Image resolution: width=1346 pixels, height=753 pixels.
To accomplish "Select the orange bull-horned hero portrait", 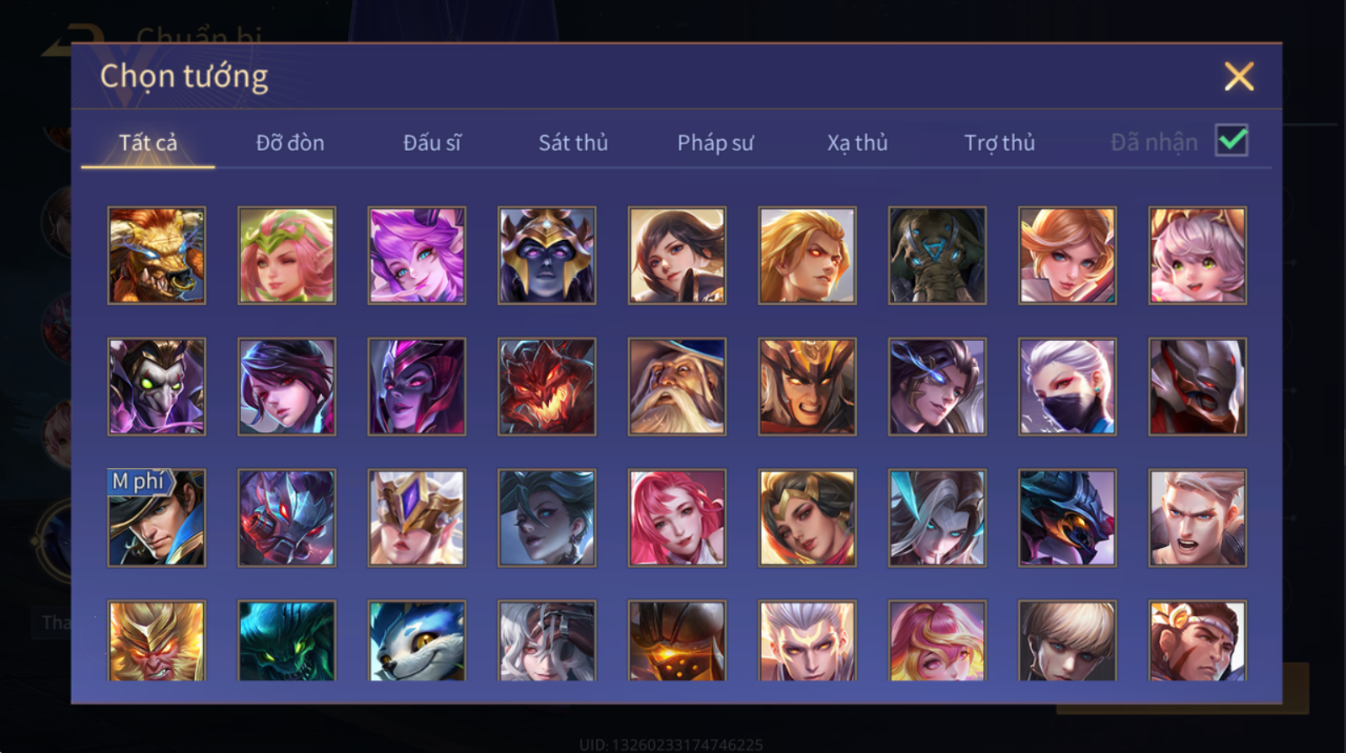I will pos(157,255).
